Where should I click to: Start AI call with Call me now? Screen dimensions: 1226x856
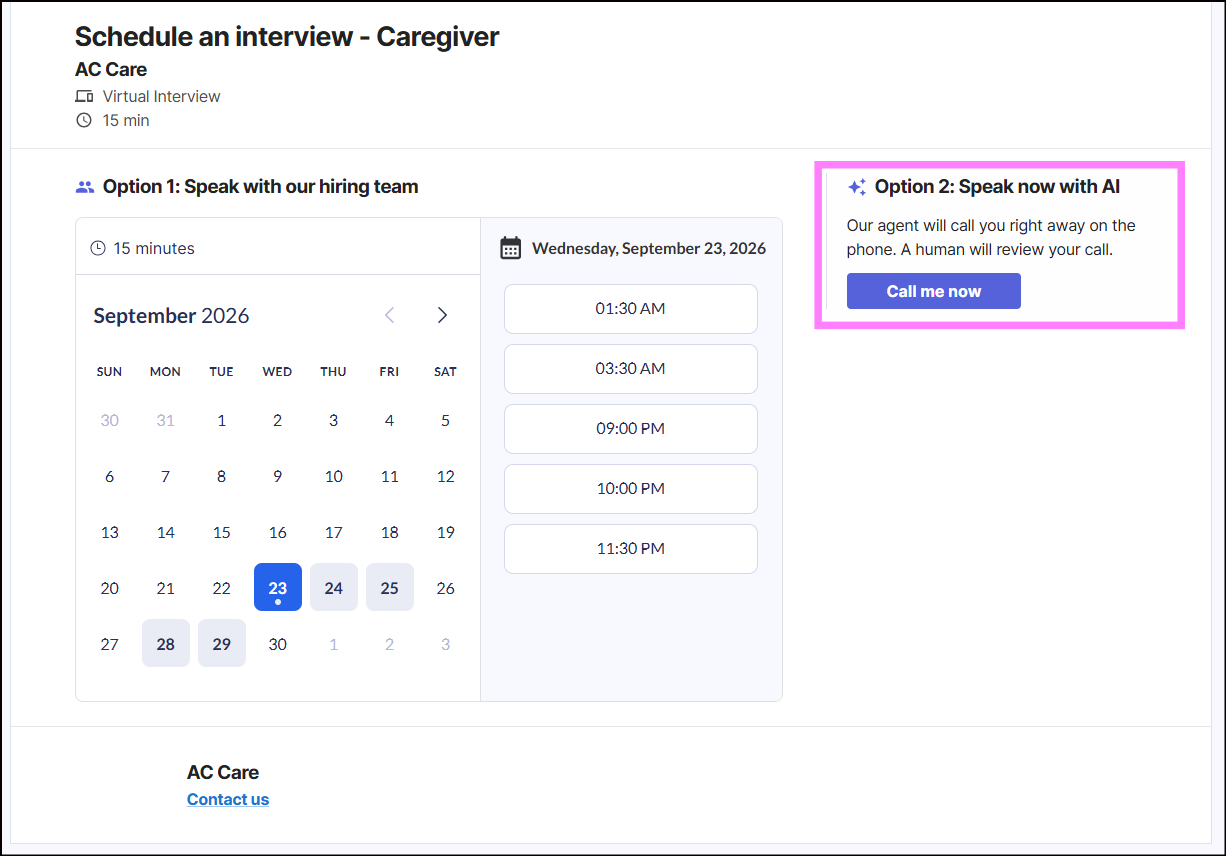934,291
